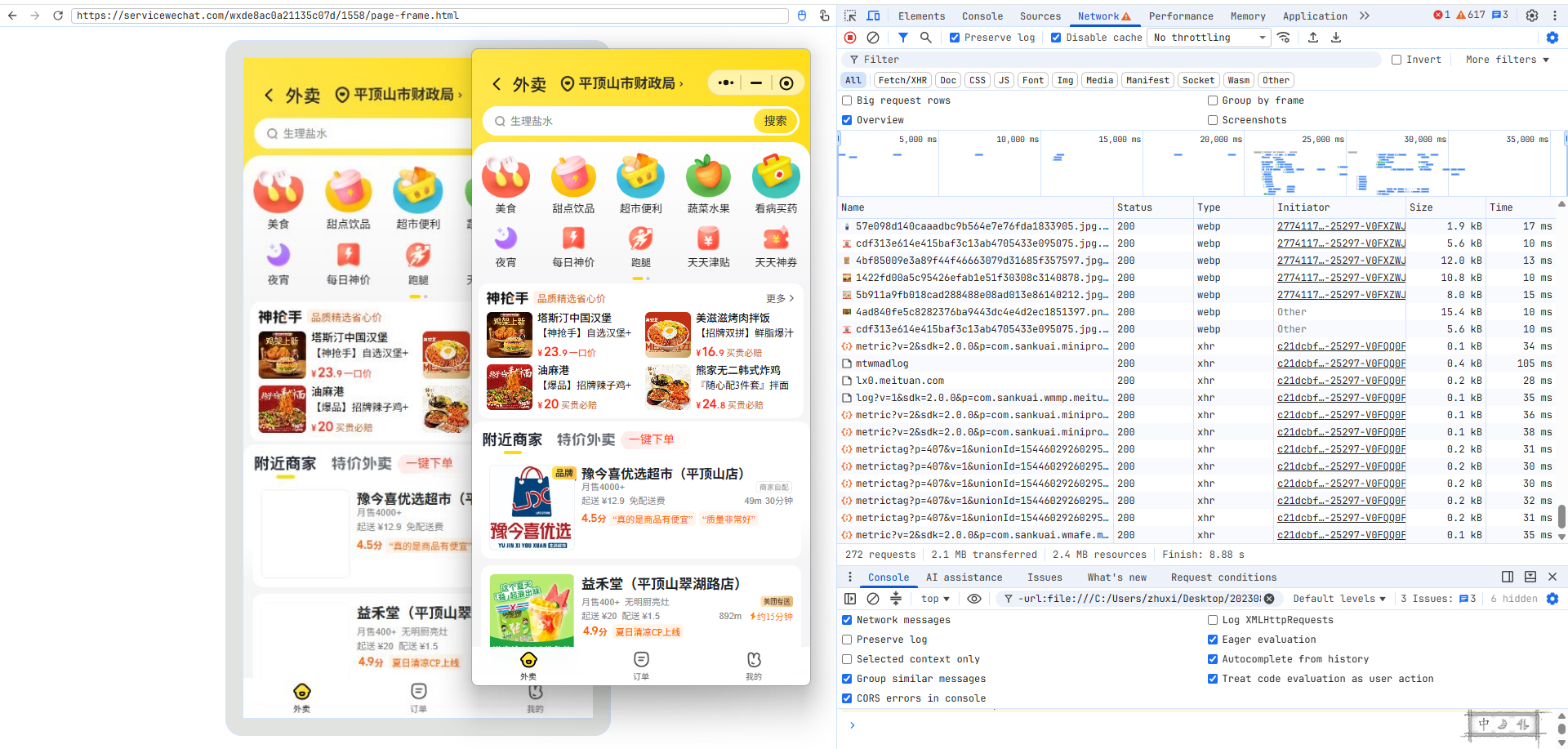Open initiator link of metrictag first row
This screenshot has width=1568, height=749.
click(x=1341, y=449)
